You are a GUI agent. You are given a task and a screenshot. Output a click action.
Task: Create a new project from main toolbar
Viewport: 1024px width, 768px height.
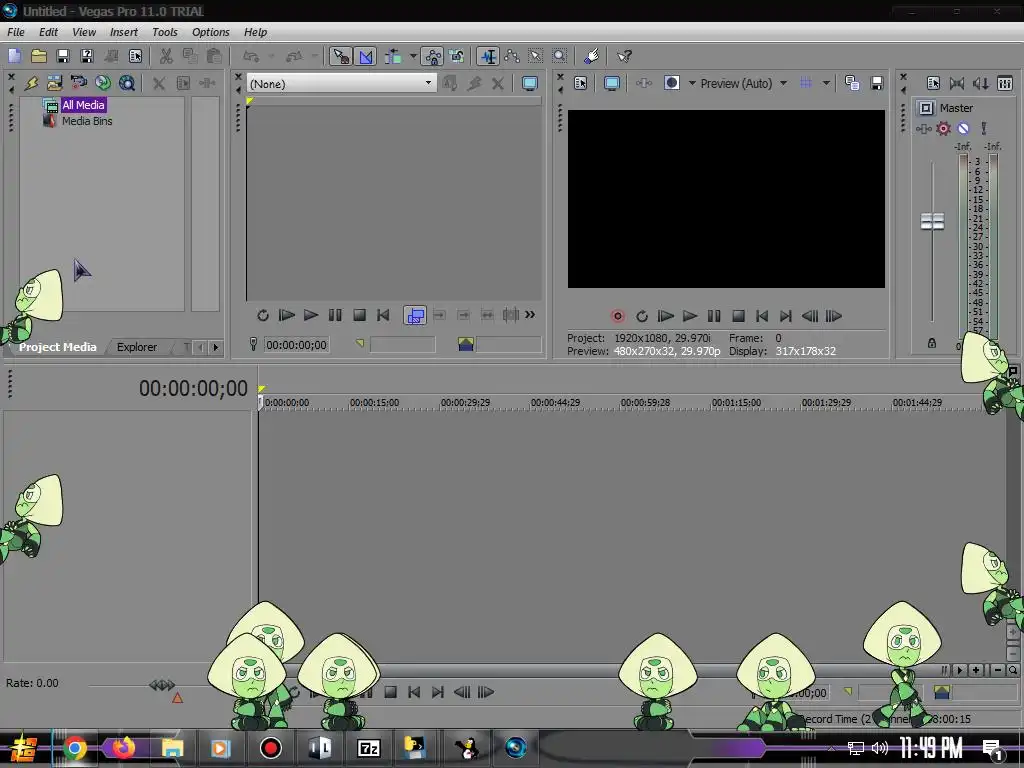(x=14, y=56)
